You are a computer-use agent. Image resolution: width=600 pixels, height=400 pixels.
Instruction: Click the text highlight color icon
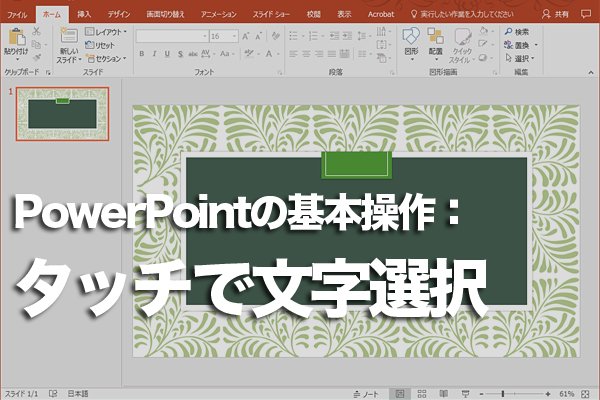(x=249, y=54)
